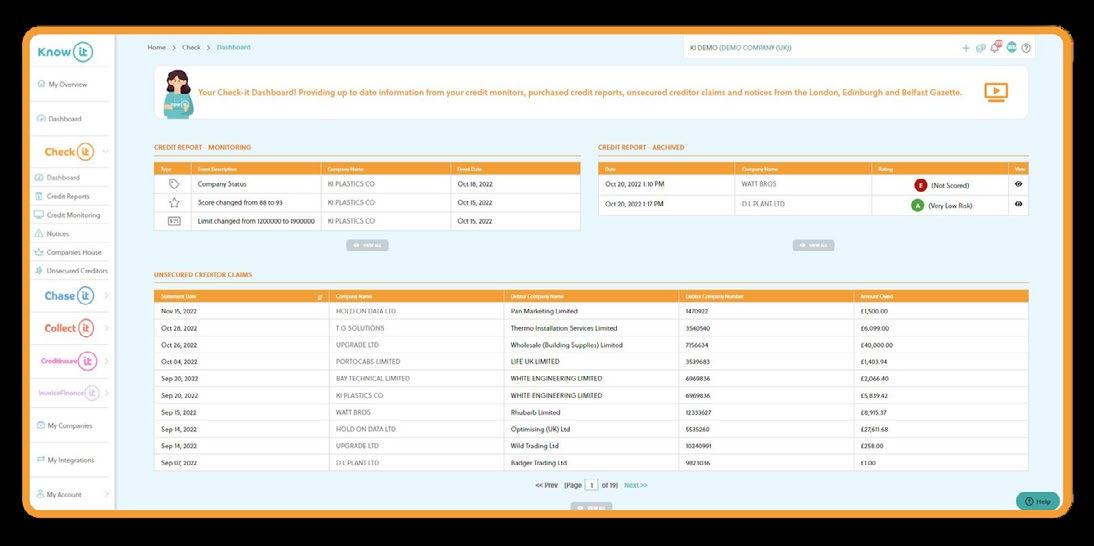Click My Integrations arrows icon

(41, 460)
